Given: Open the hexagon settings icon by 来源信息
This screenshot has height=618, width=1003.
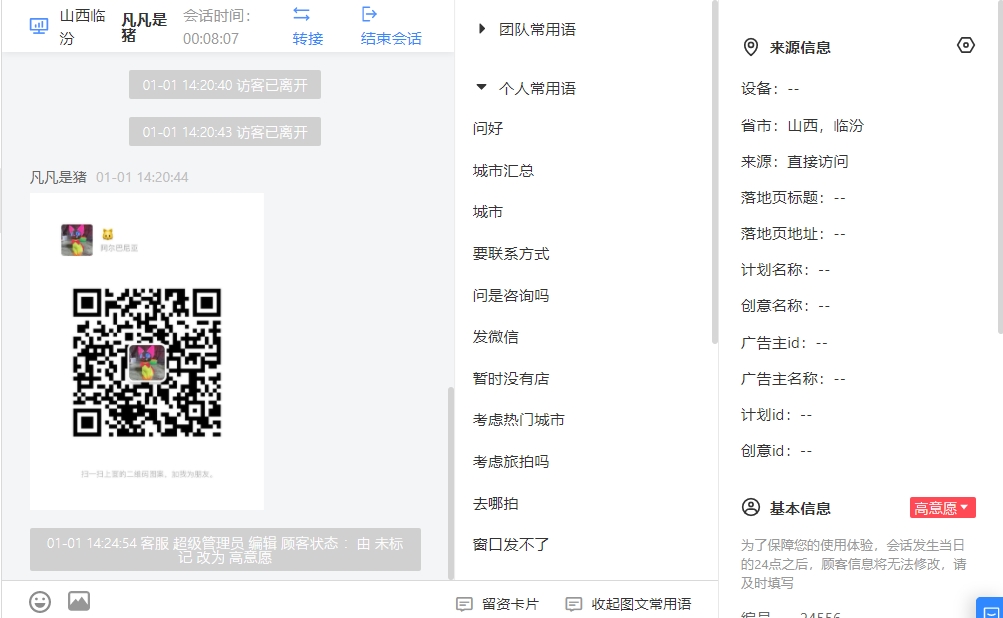Looking at the screenshot, I should 965,45.
